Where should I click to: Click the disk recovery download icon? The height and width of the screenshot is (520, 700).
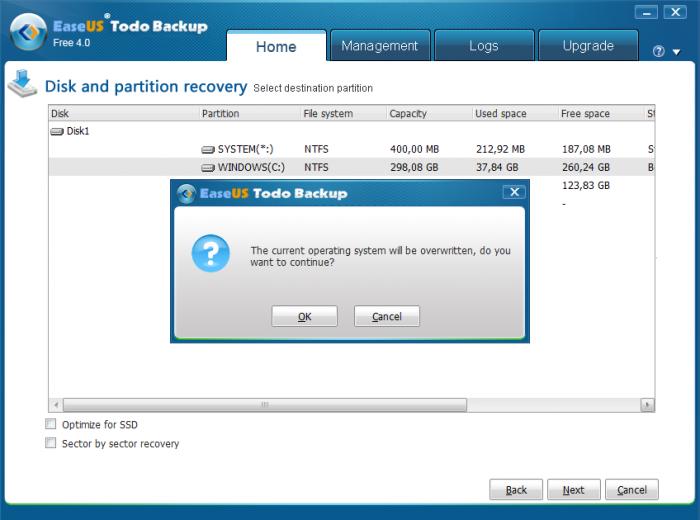point(22,83)
